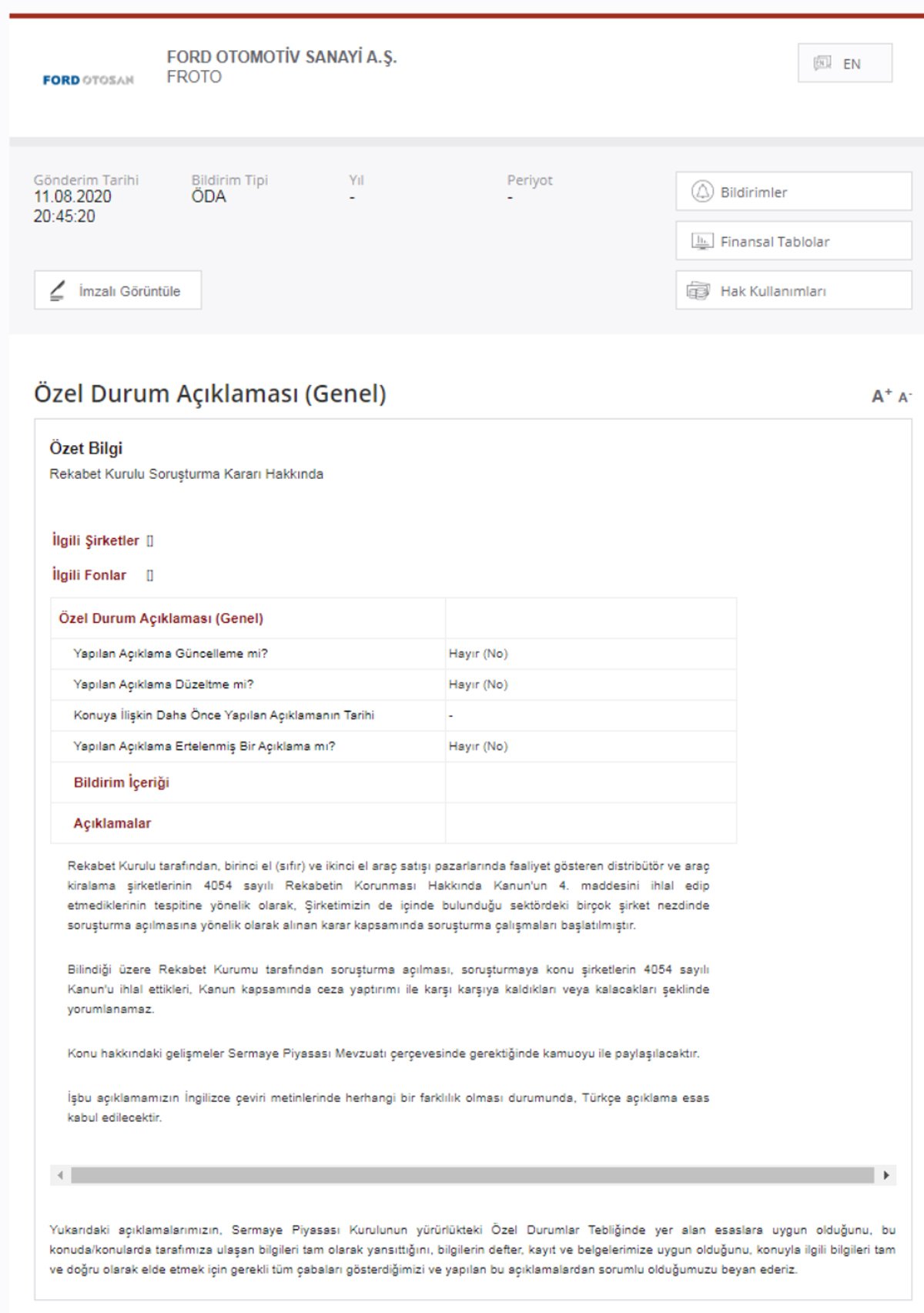The width and height of the screenshot is (924, 1313).
Task: Click the Ford Otosan logo
Action: 88,80
